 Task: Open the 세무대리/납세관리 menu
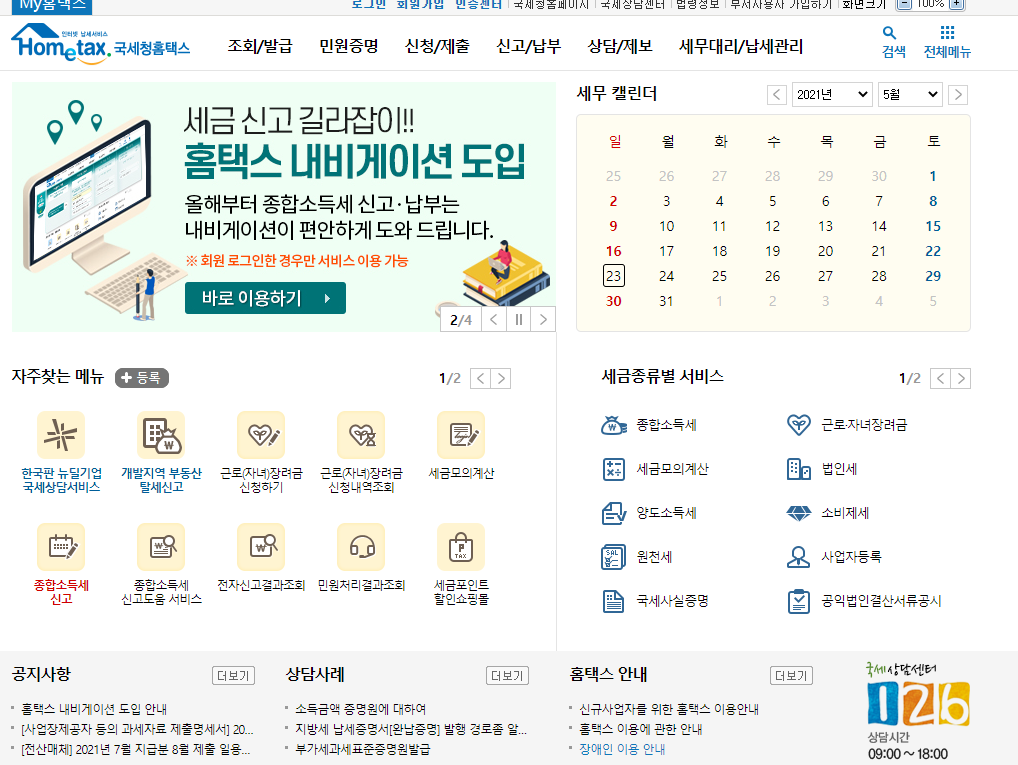click(x=741, y=46)
